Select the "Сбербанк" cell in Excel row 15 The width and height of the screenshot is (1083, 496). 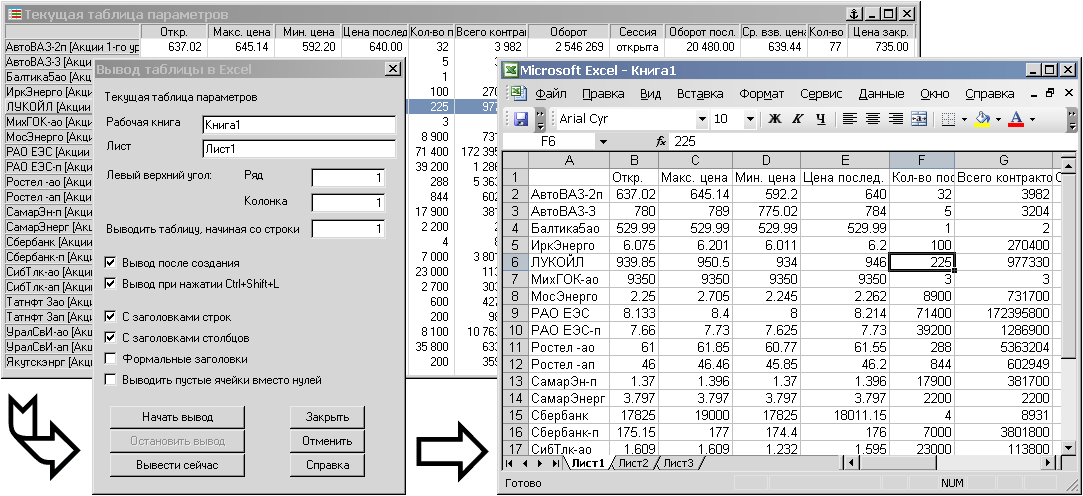point(571,417)
